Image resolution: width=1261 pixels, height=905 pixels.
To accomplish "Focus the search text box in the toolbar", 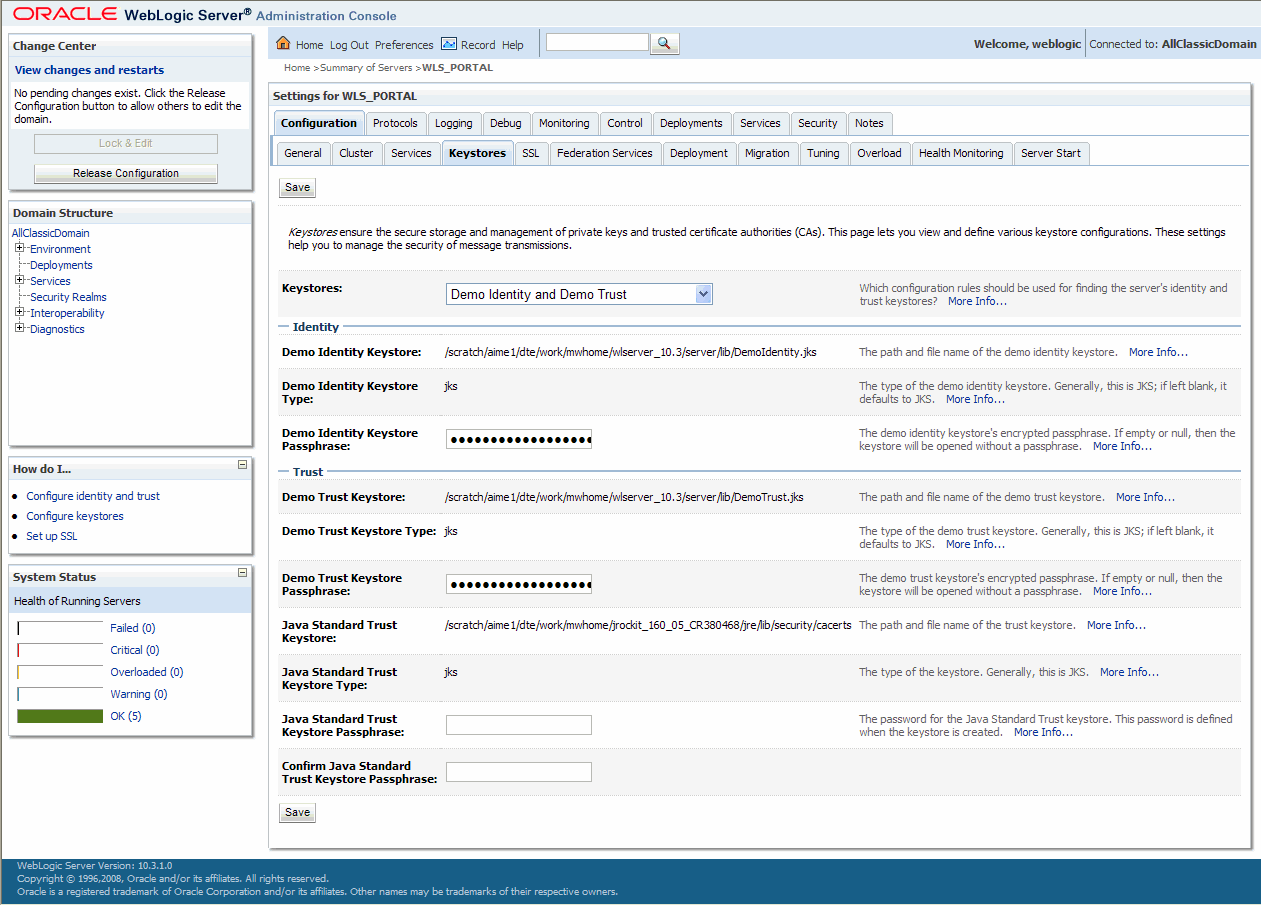I will (x=597, y=42).
